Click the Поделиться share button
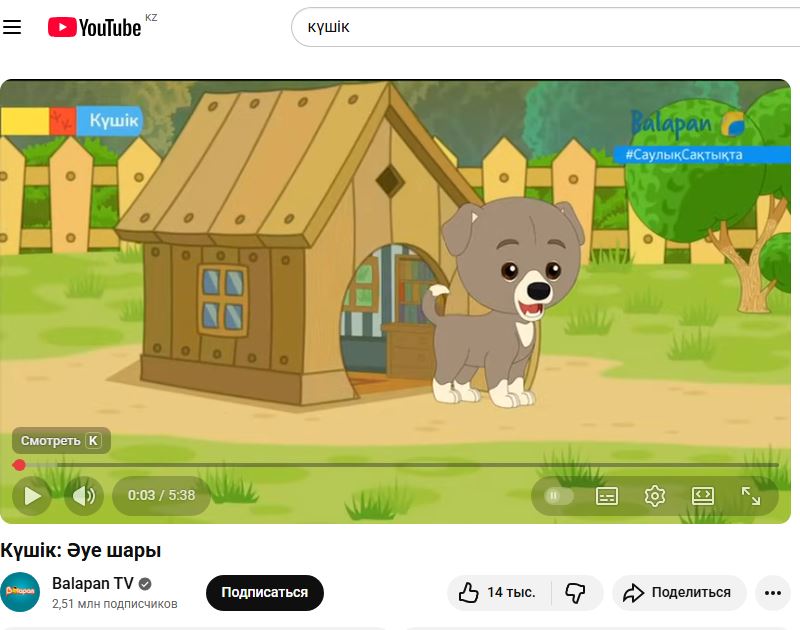800x630 pixels. point(679,593)
